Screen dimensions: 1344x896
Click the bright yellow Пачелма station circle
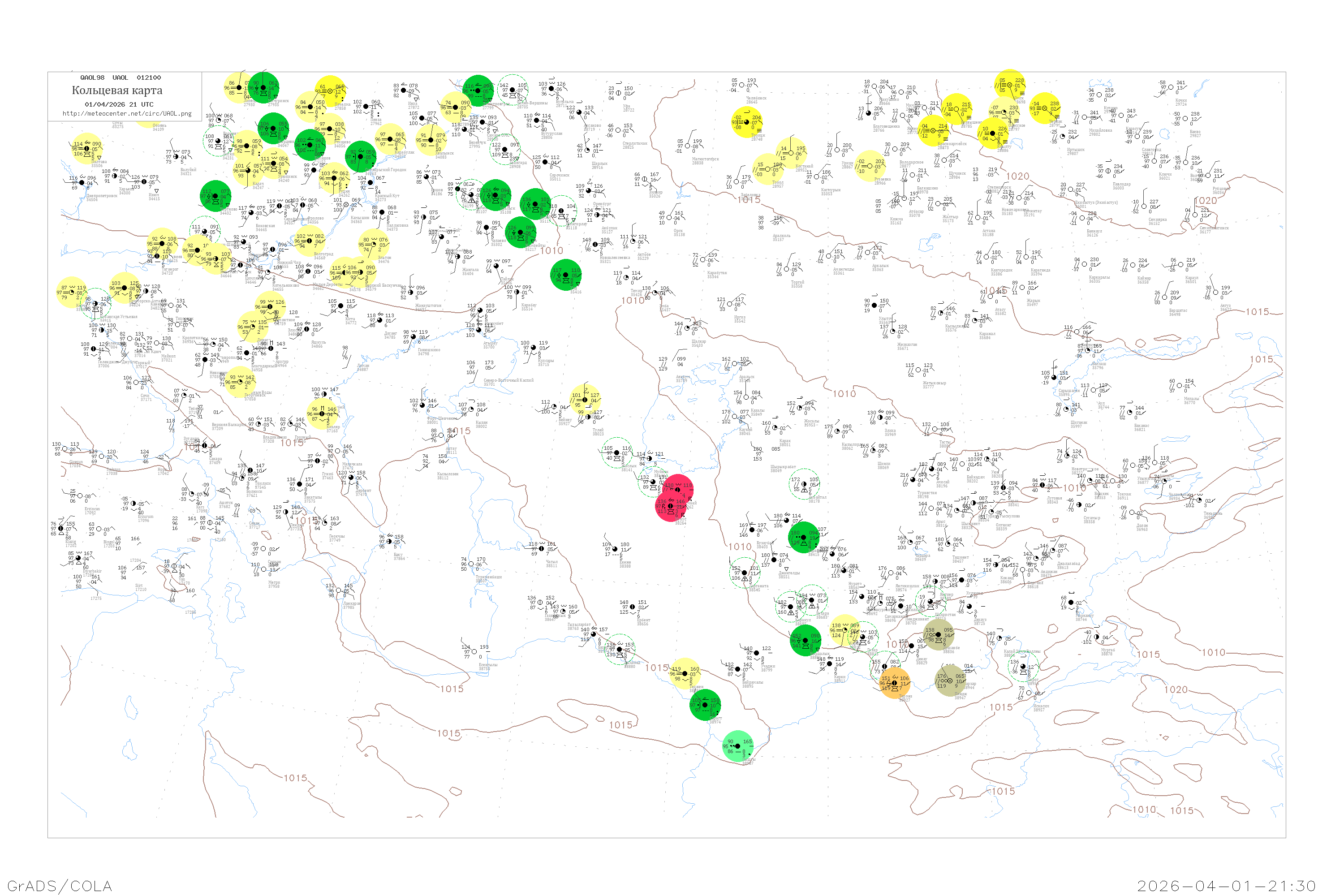(330, 90)
